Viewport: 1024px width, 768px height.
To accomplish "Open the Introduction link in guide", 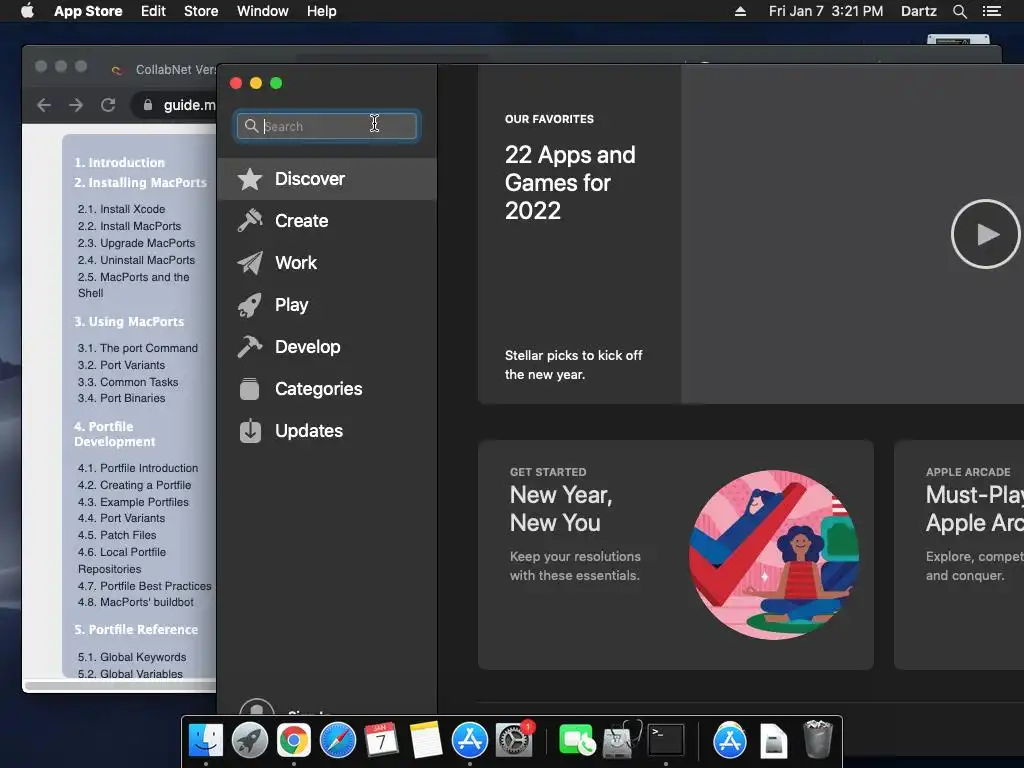I will point(120,163).
